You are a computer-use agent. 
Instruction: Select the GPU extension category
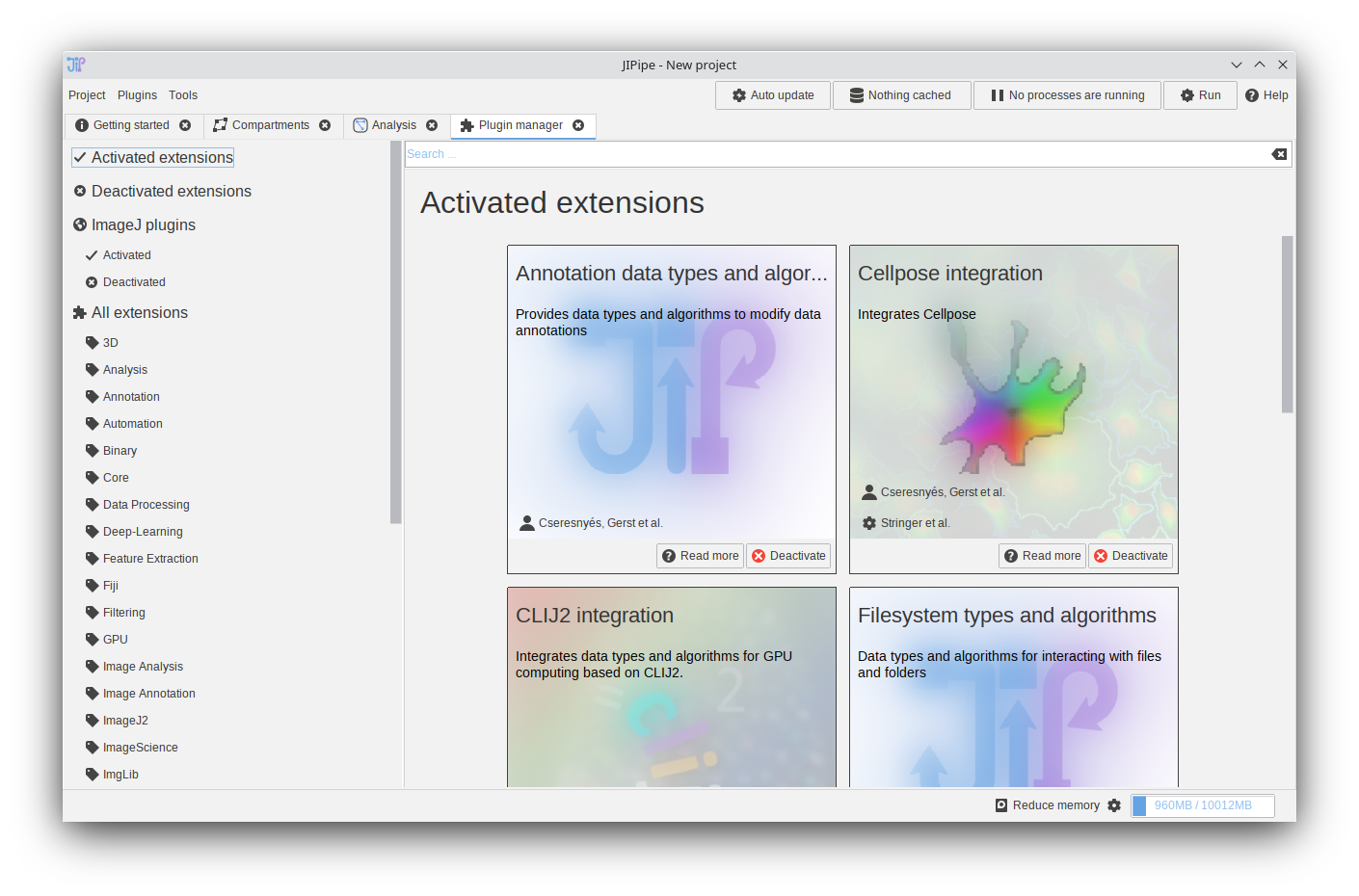click(116, 639)
